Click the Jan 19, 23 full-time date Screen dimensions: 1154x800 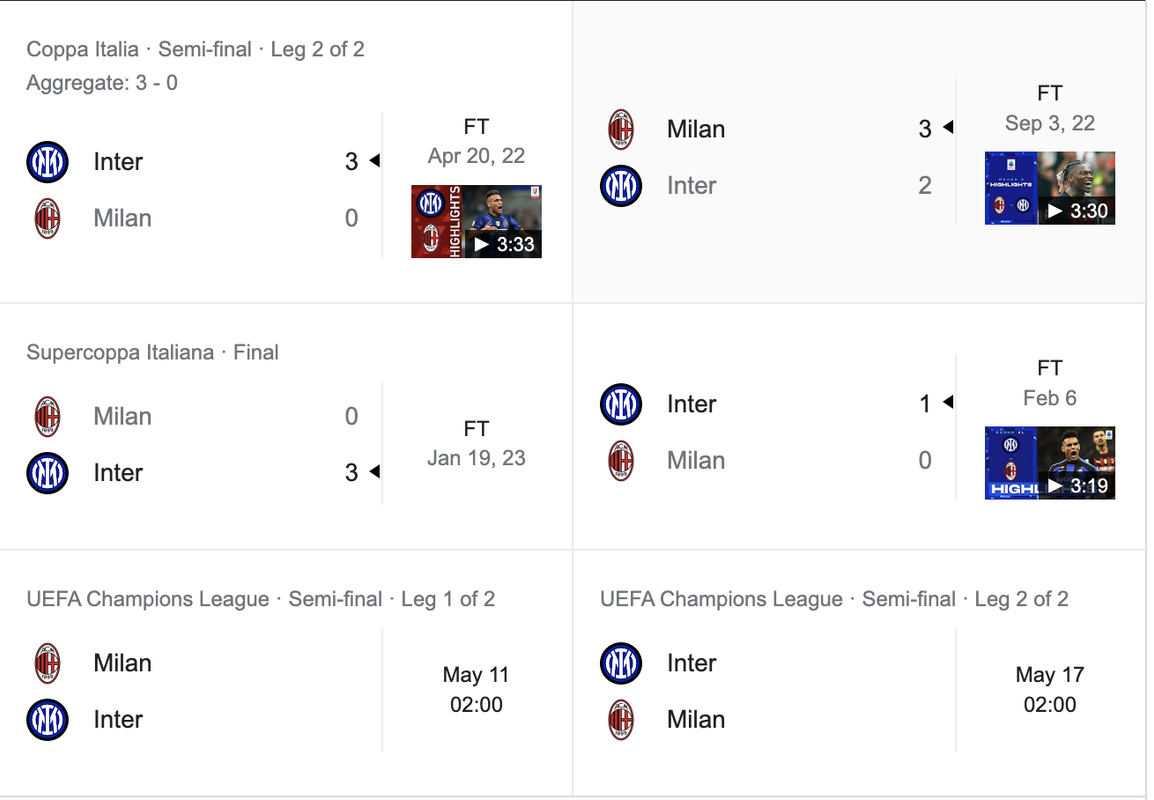pyautogui.click(x=476, y=459)
